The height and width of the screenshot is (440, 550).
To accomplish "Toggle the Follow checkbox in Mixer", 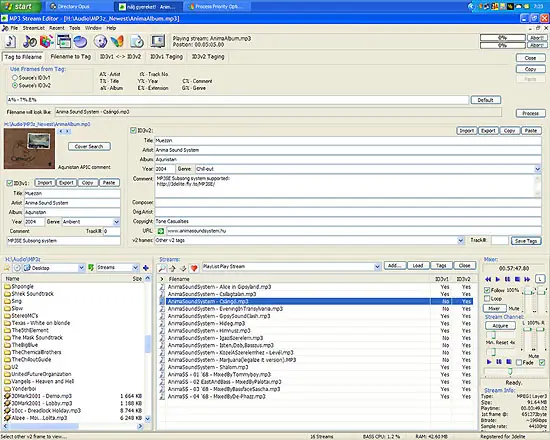I will click(x=487, y=290).
